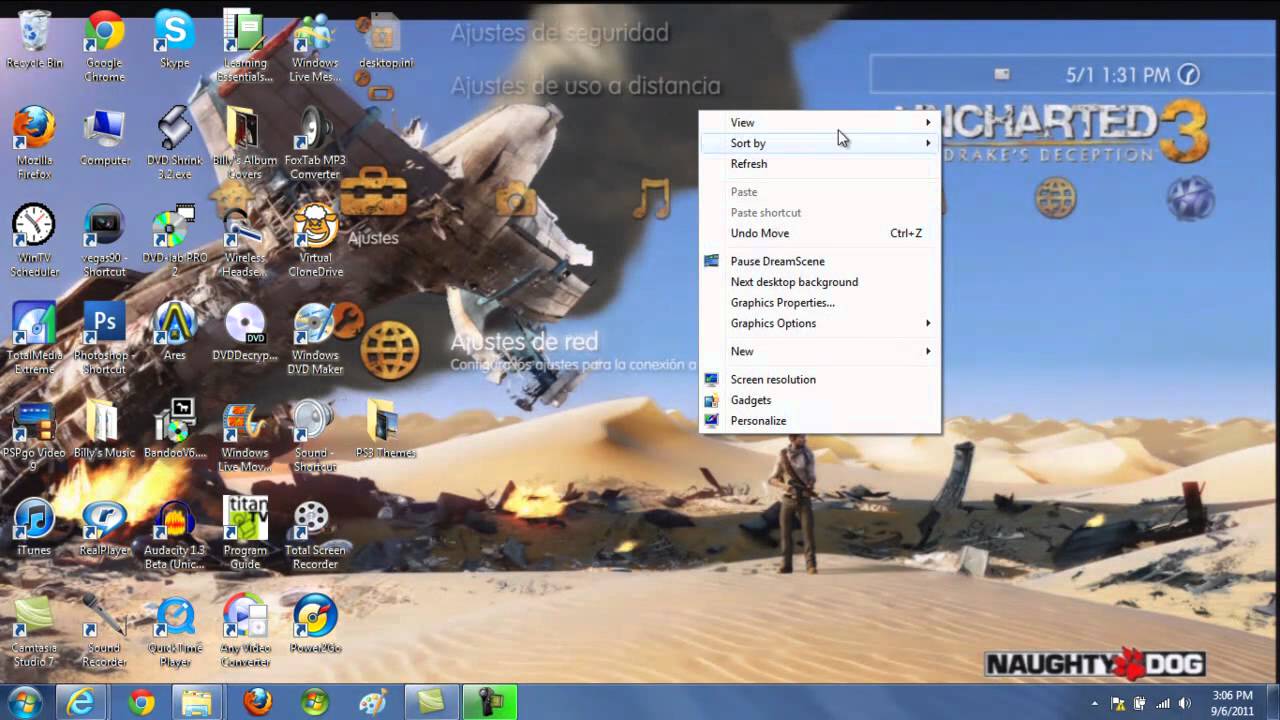This screenshot has height=720, width=1280.
Task: Select the desktop.ini file icon
Action: point(385,40)
